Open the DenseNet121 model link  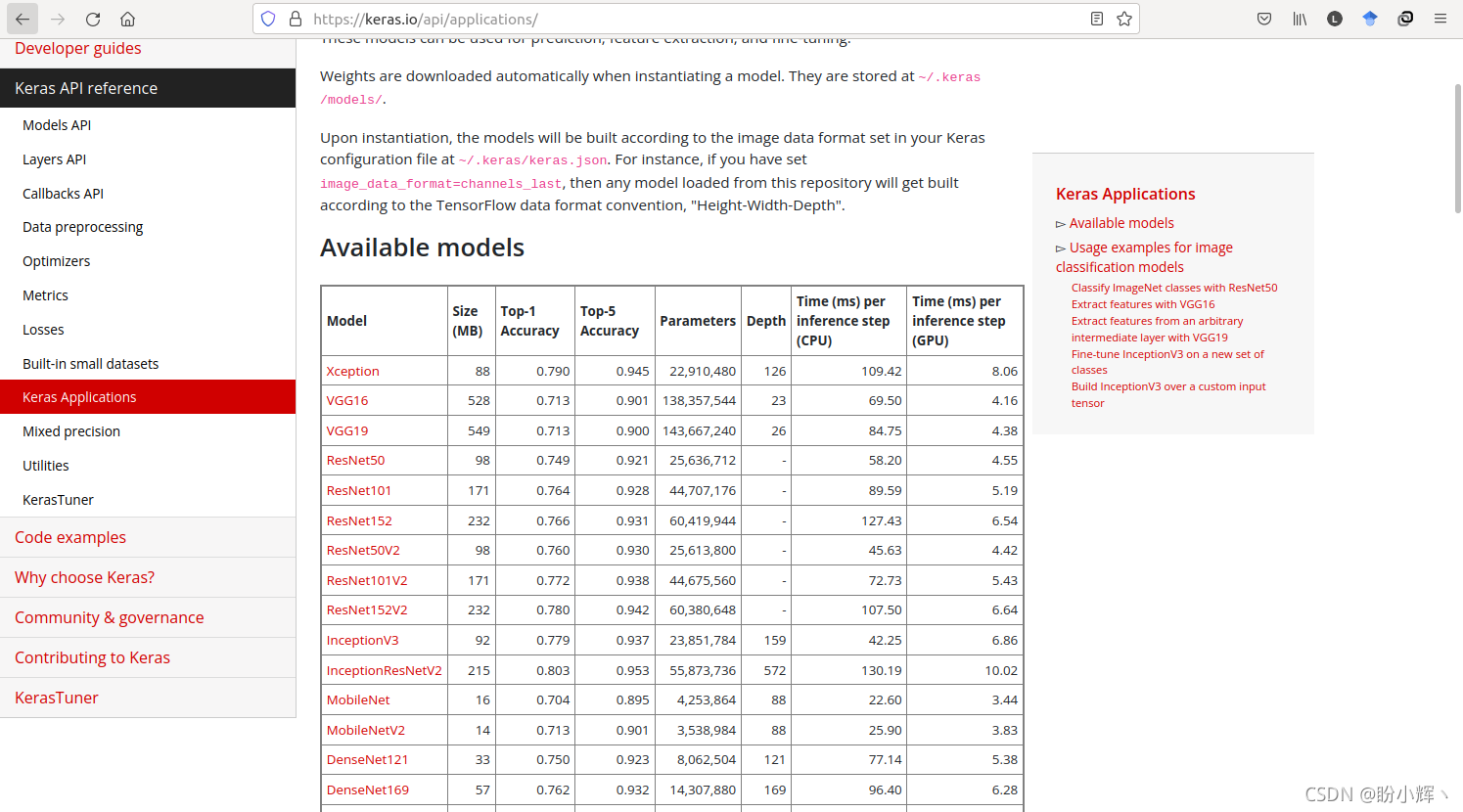tap(367, 759)
